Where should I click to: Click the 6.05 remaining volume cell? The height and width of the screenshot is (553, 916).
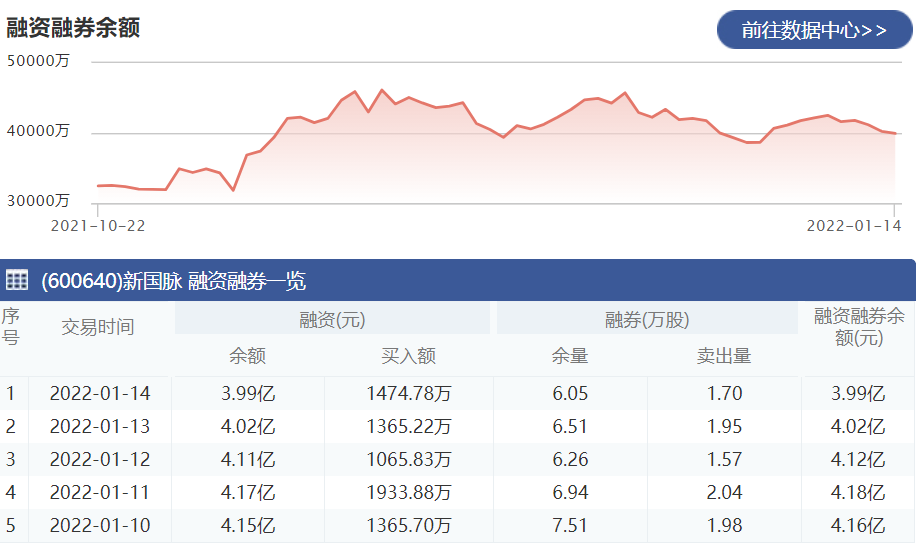pyautogui.click(x=570, y=394)
